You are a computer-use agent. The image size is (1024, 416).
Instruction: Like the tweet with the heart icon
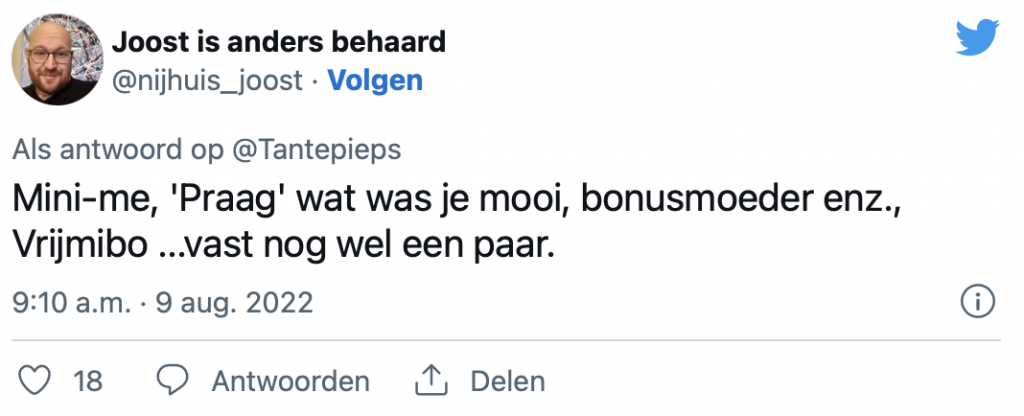(36, 380)
